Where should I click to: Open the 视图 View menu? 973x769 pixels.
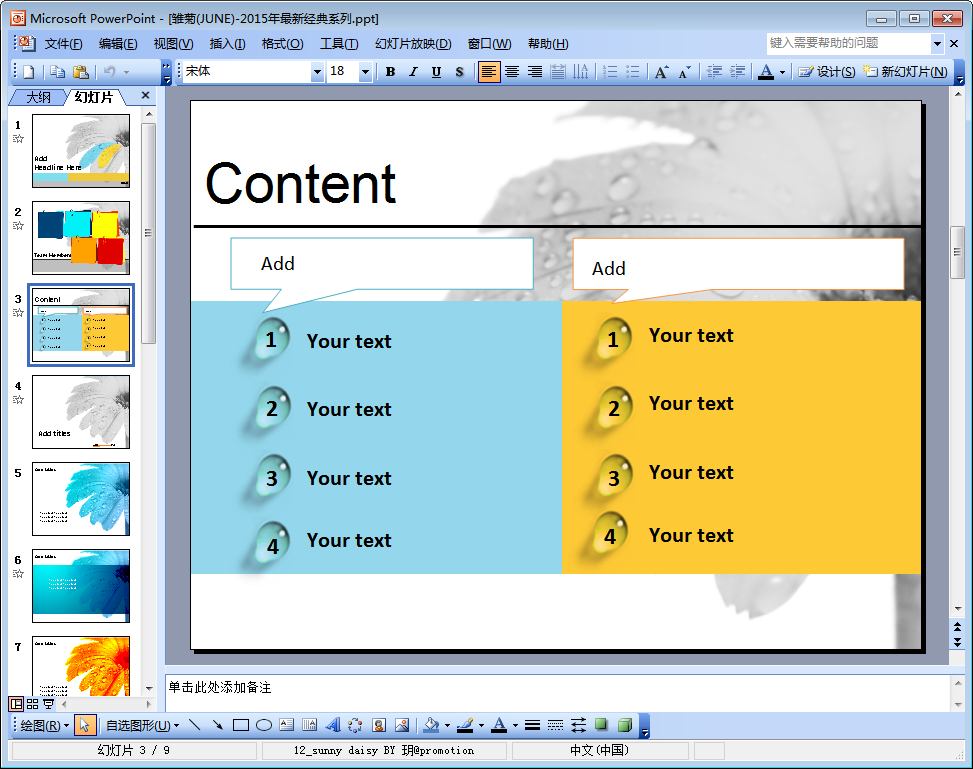(173, 44)
